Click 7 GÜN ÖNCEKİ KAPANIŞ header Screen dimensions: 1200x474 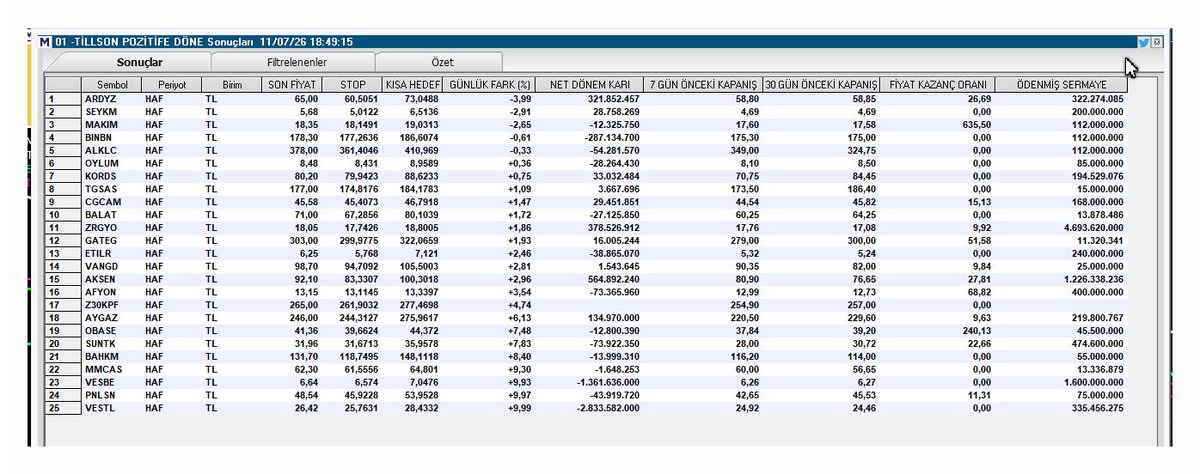[x=701, y=85]
